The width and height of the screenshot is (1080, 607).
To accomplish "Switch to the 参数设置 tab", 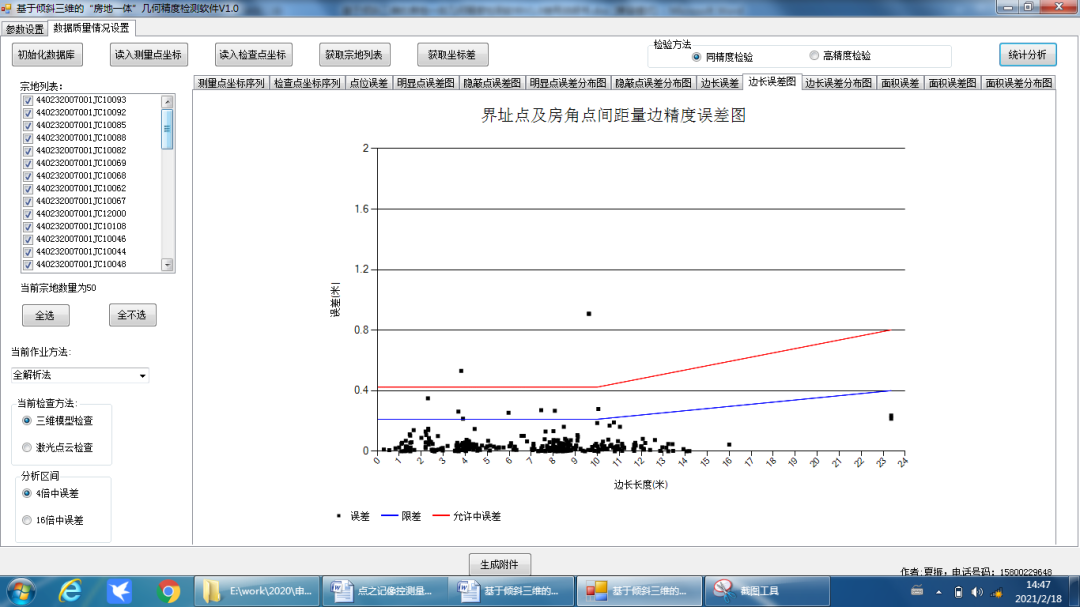I will (25, 29).
